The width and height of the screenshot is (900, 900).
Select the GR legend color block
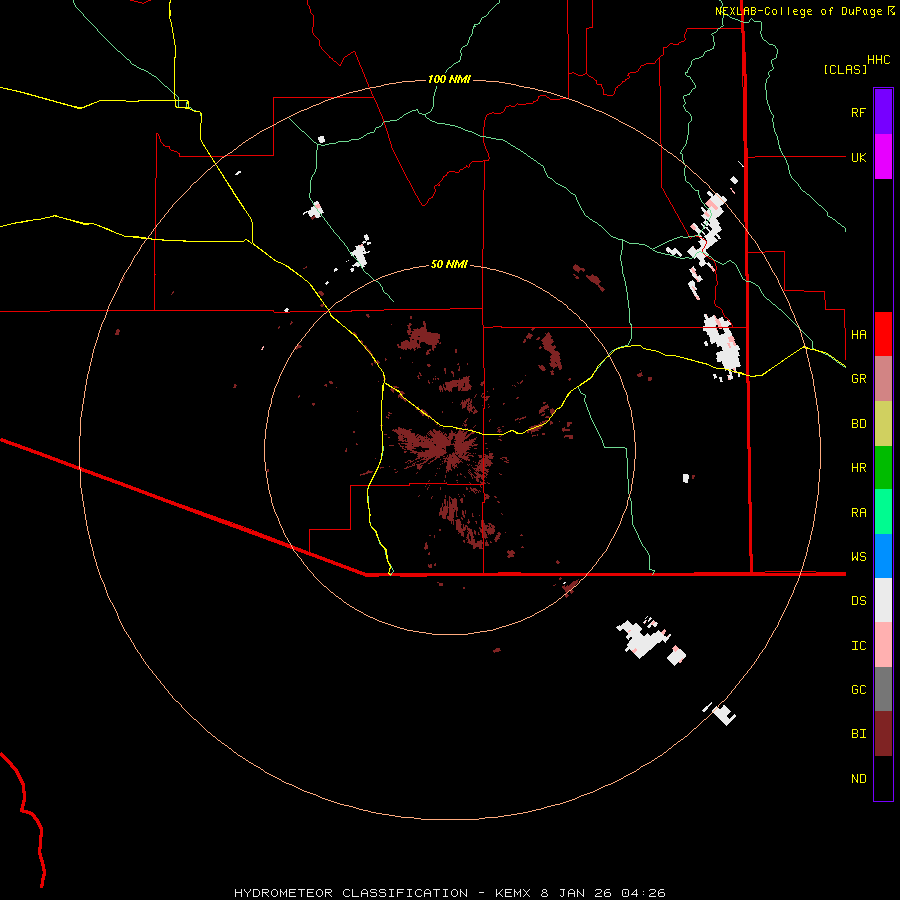point(883,379)
